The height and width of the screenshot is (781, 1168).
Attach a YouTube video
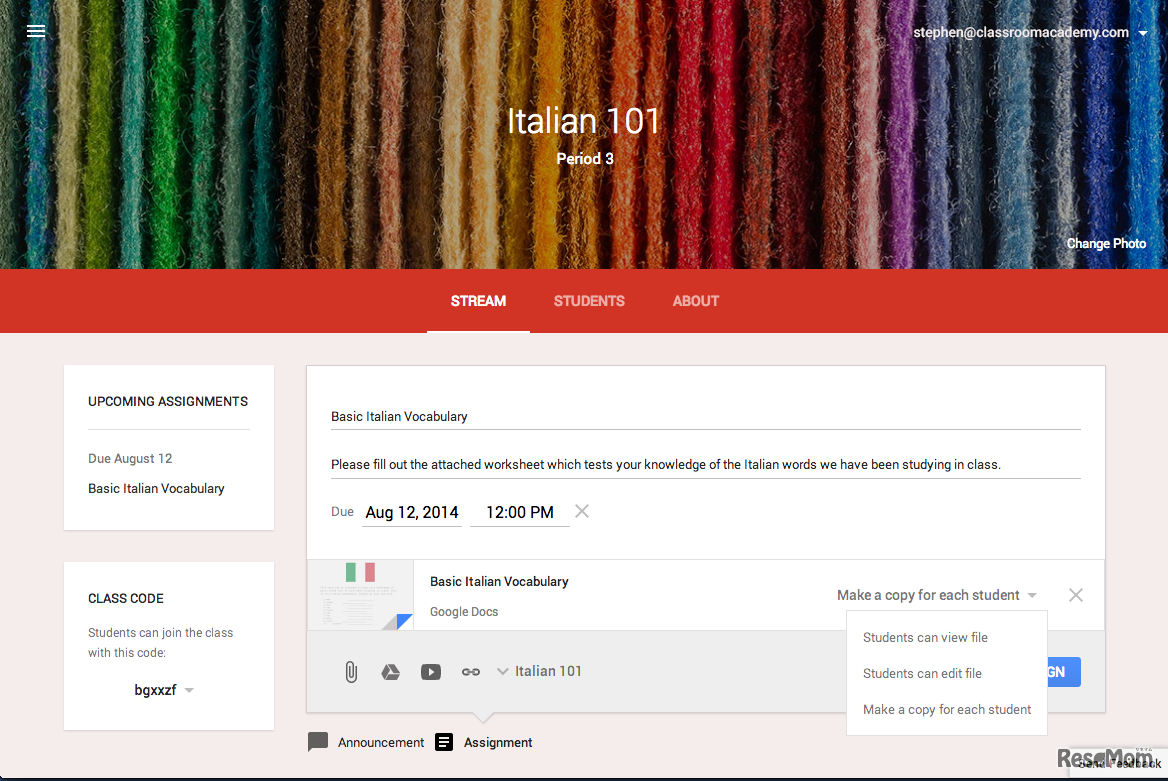point(430,671)
